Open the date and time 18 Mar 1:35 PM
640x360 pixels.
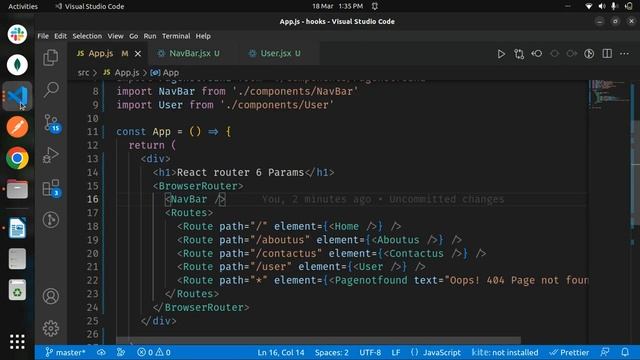point(337,6)
